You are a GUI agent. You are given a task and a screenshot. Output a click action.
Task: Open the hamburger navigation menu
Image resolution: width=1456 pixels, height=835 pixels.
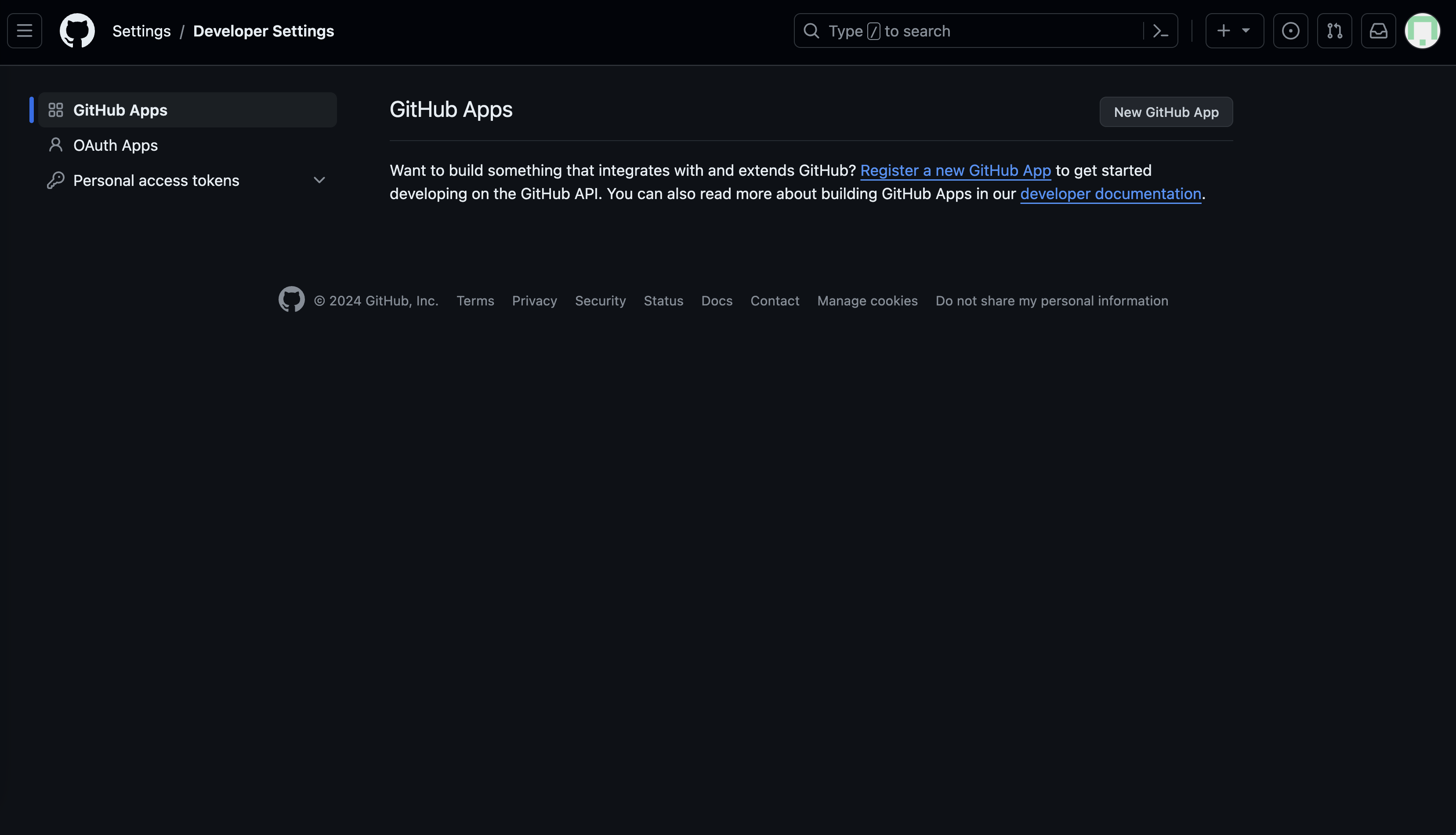coord(24,30)
